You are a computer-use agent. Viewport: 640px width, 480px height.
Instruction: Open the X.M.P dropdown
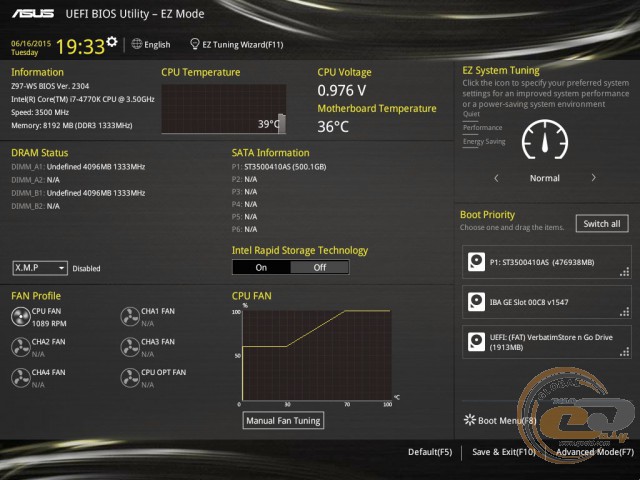pos(40,268)
